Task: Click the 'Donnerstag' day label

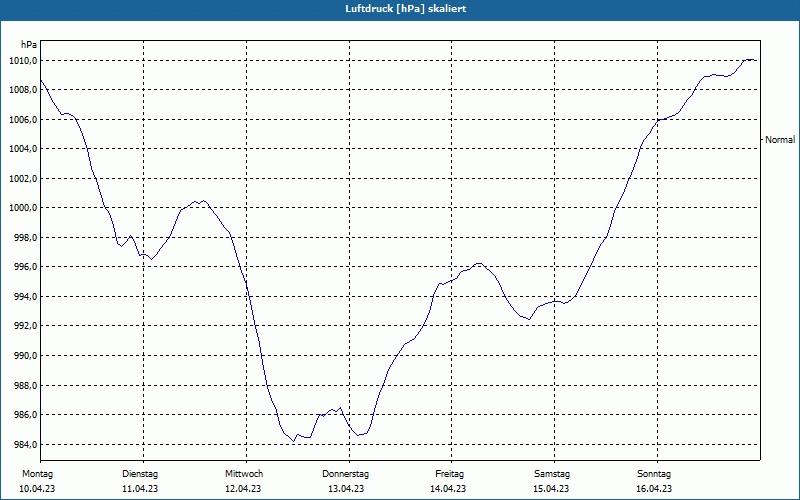Action: tap(345, 474)
